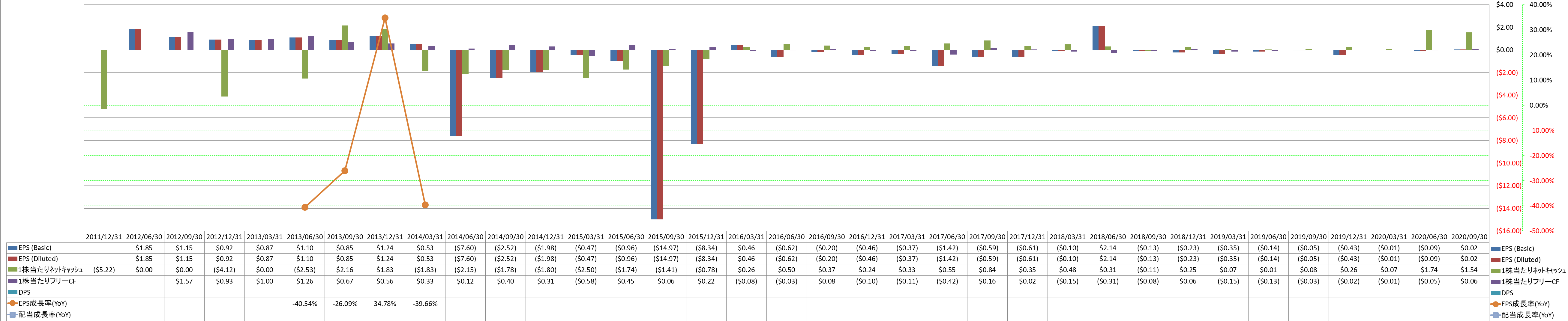The height and width of the screenshot is (321, 1568).
Task: Click the 2013/12/31 date column header
Action: (385, 237)
